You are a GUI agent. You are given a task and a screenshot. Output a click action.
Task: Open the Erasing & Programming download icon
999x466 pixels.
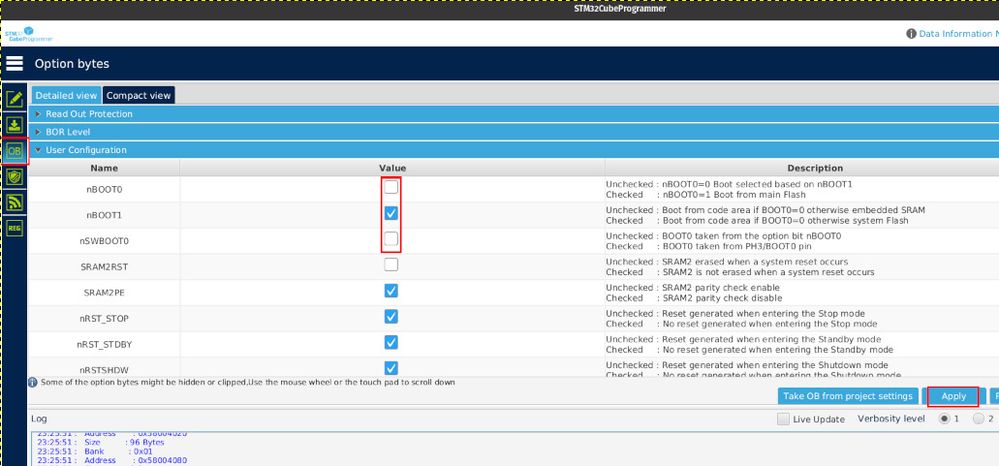coord(15,125)
